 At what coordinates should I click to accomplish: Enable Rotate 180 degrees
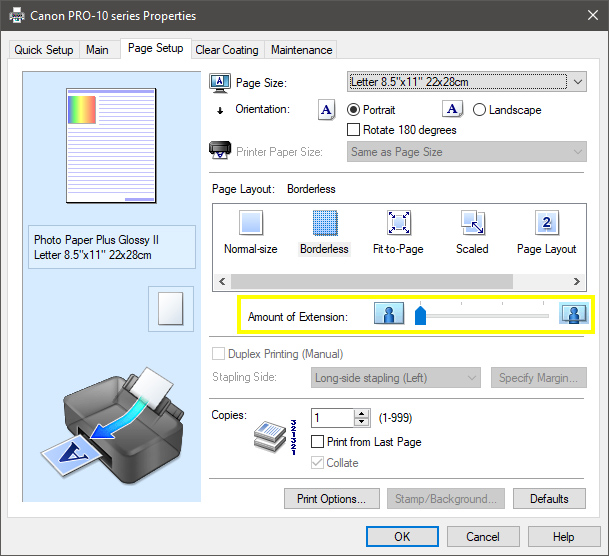[x=354, y=130]
